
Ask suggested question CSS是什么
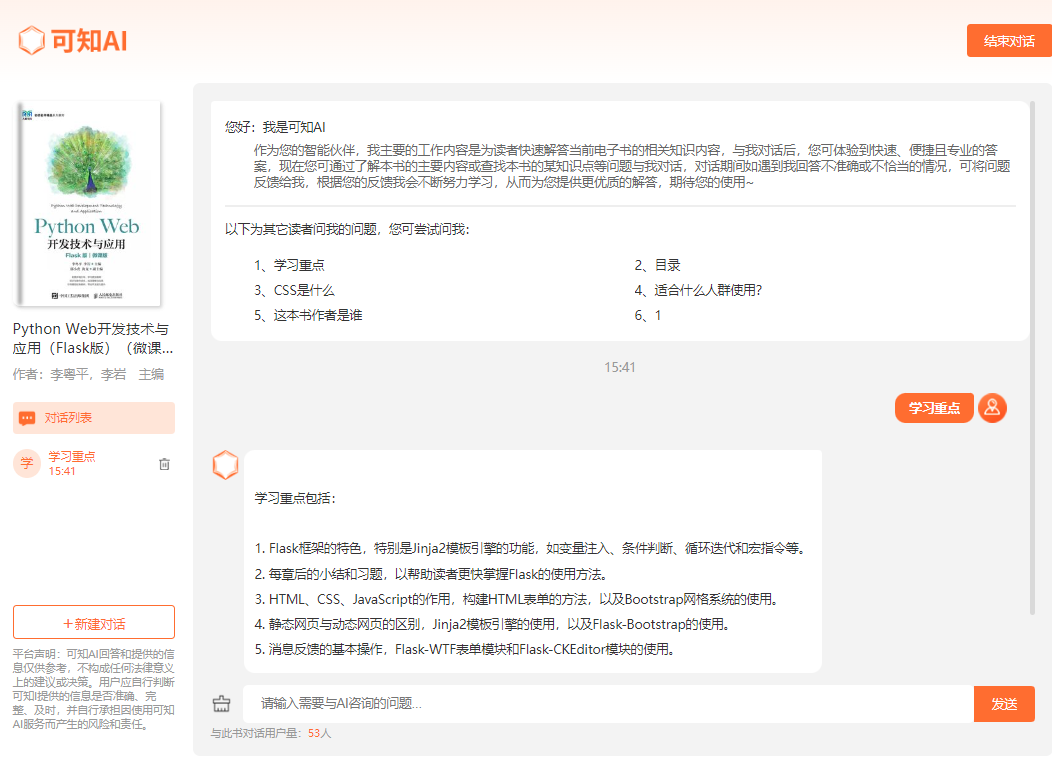click(304, 290)
